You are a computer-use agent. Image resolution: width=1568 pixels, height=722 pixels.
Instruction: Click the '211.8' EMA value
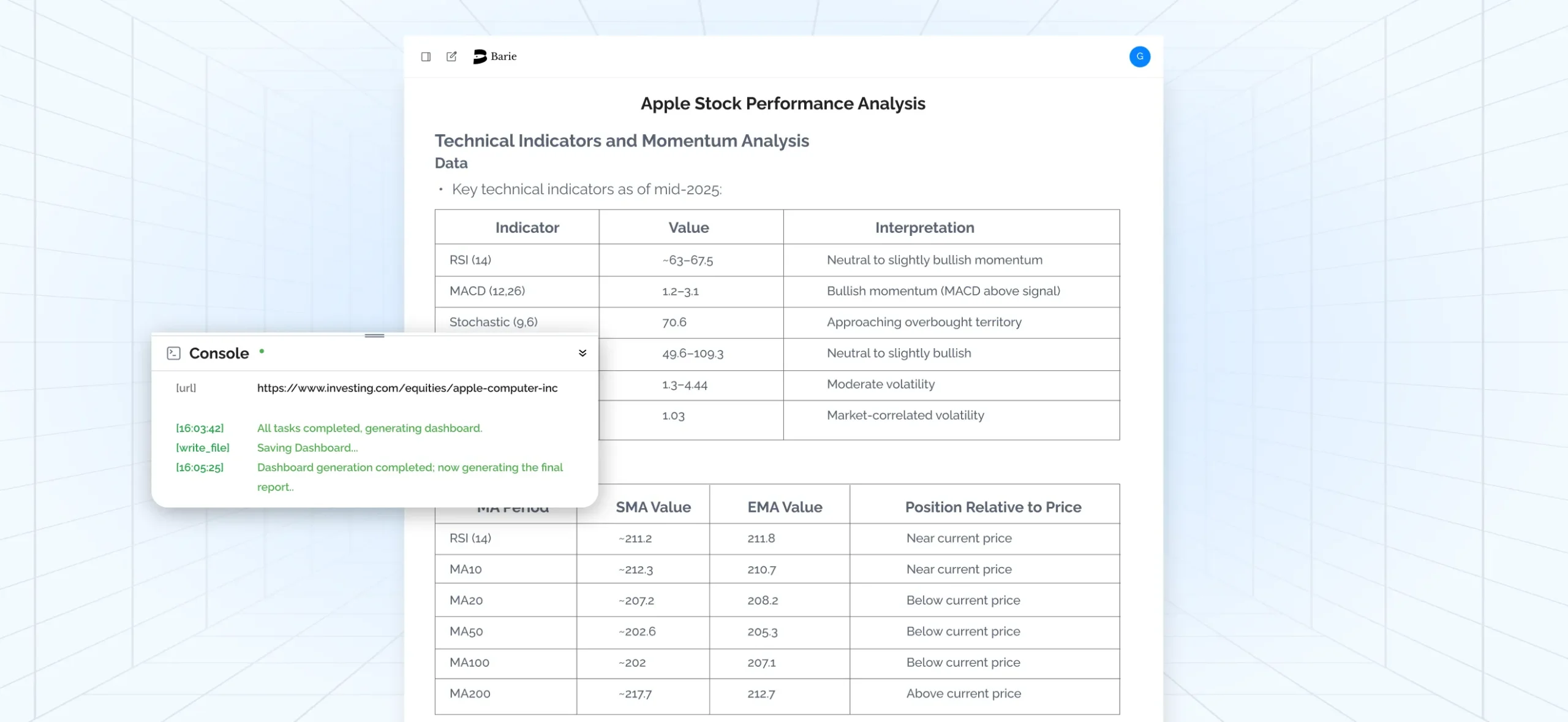[x=761, y=539]
